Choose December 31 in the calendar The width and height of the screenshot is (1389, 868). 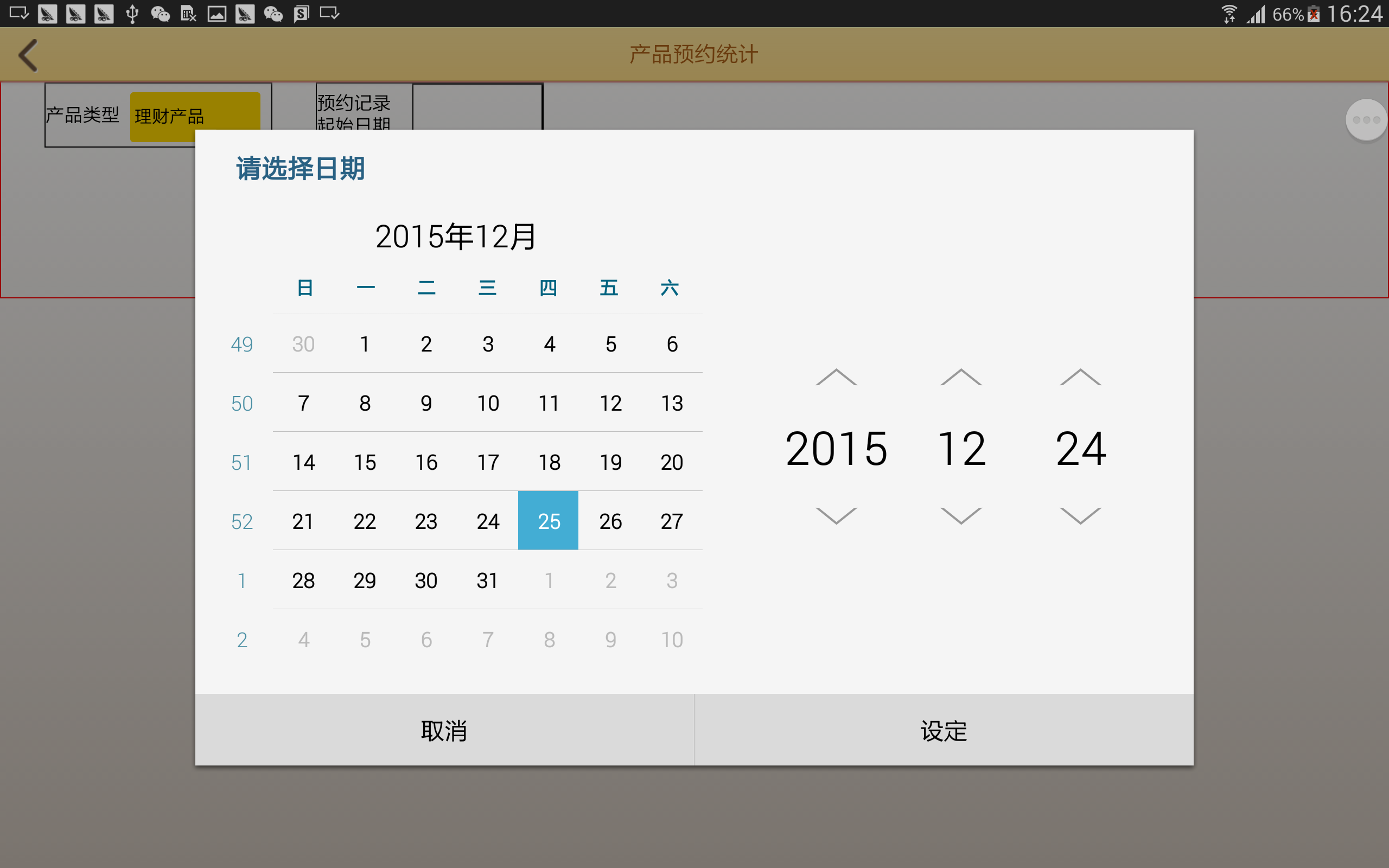click(x=487, y=580)
